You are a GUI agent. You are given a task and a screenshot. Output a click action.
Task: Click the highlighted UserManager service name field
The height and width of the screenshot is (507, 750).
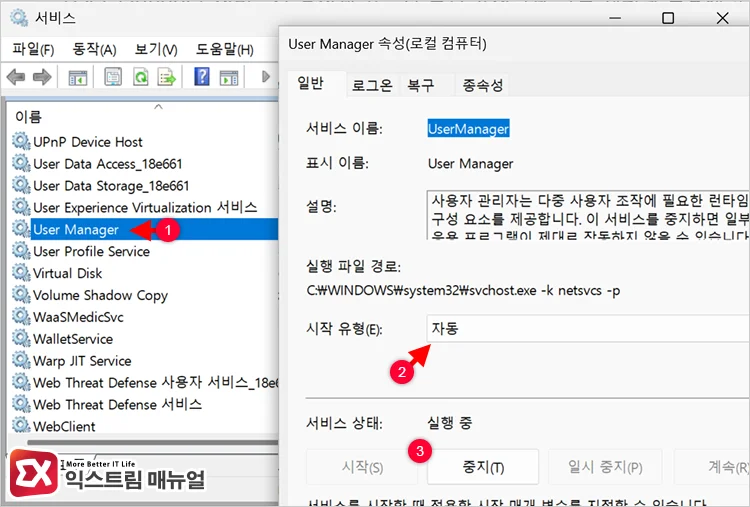click(468, 129)
